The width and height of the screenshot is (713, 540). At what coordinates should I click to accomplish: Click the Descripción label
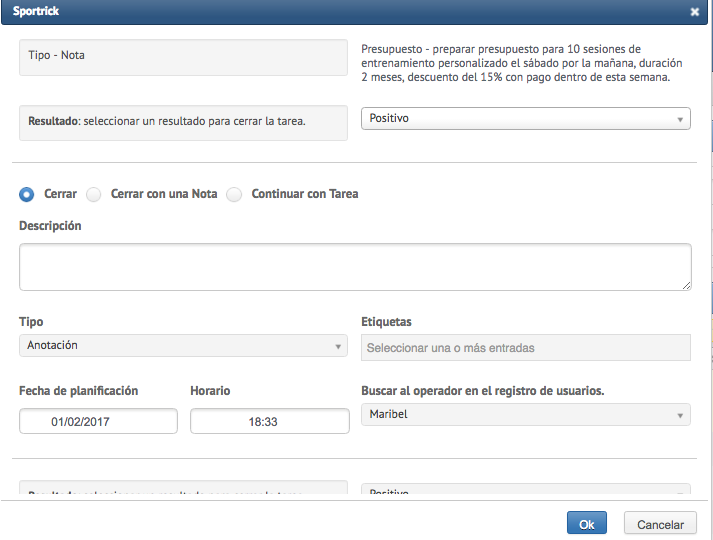coord(50,226)
